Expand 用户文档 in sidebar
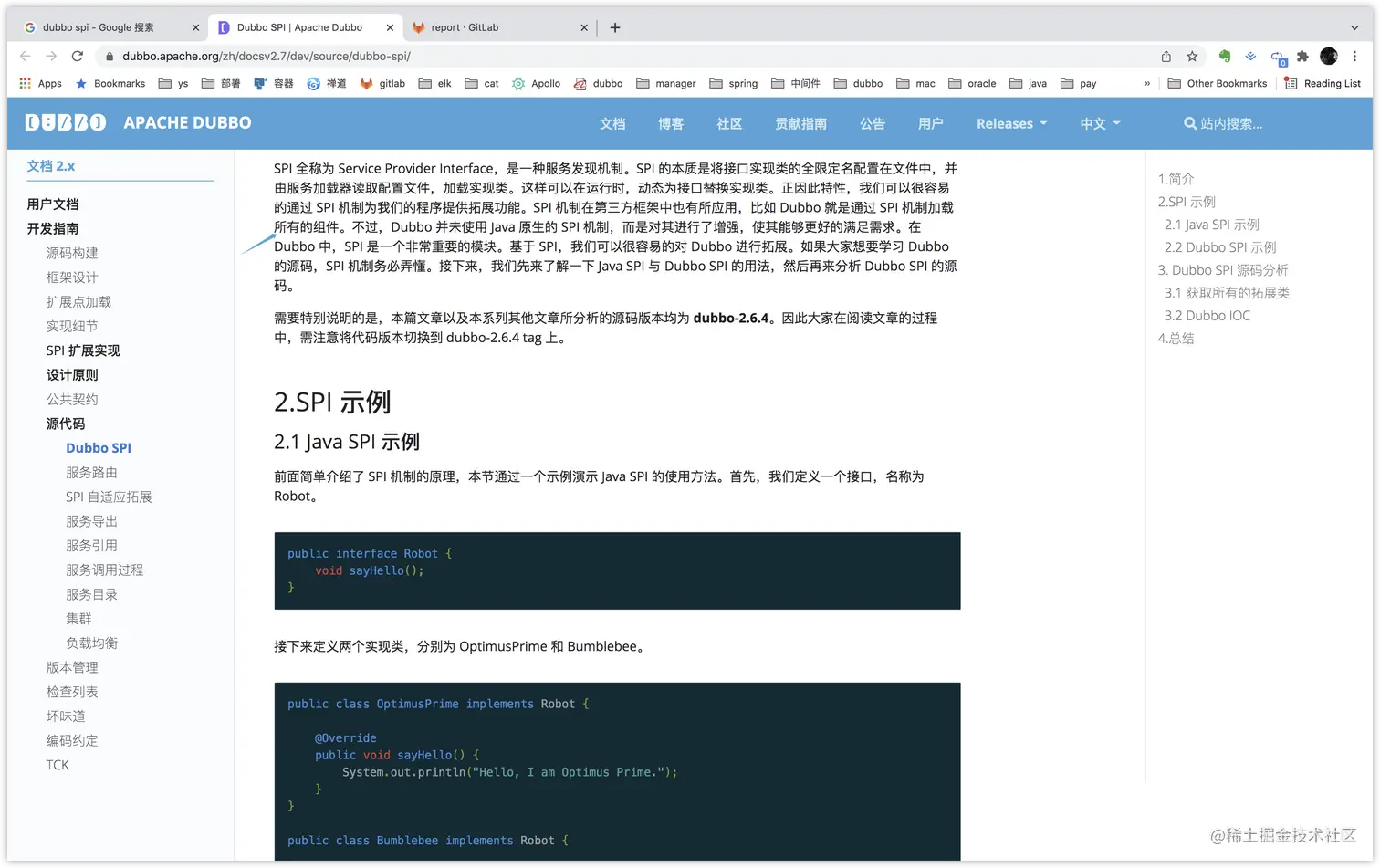1380x868 pixels. coord(53,204)
